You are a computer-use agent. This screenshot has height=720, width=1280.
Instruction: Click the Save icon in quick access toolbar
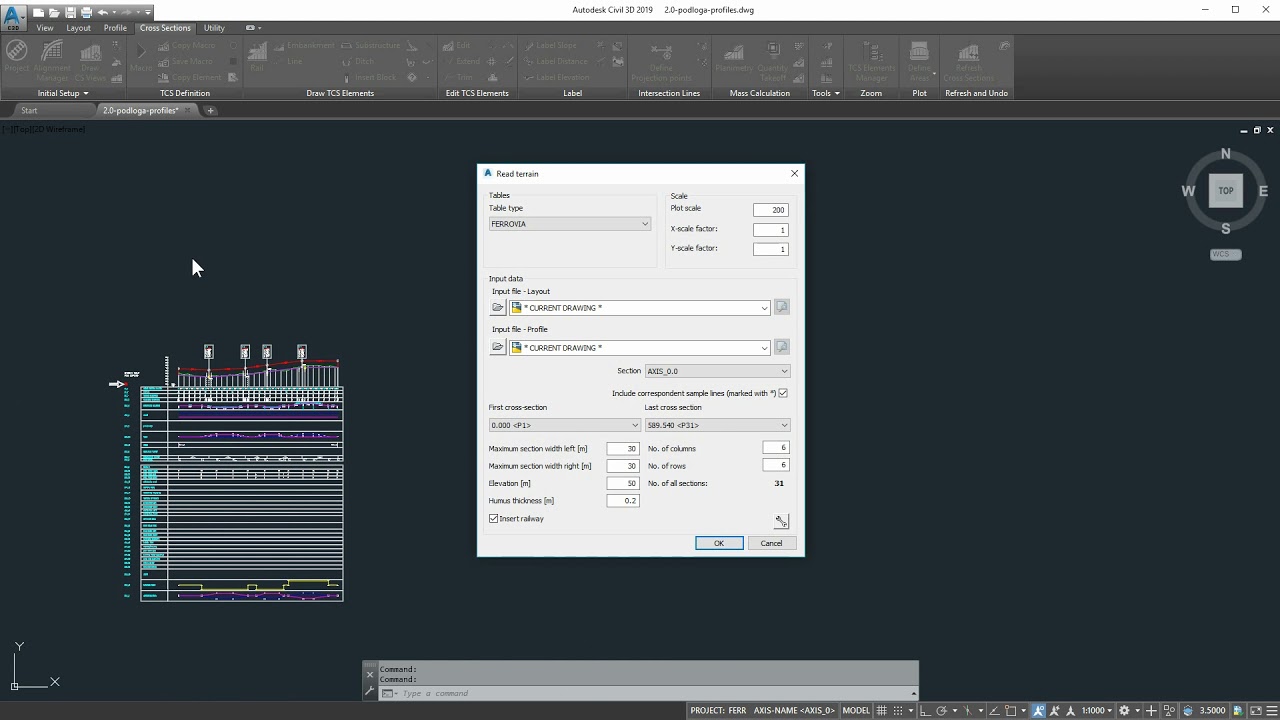tap(70, 12)
